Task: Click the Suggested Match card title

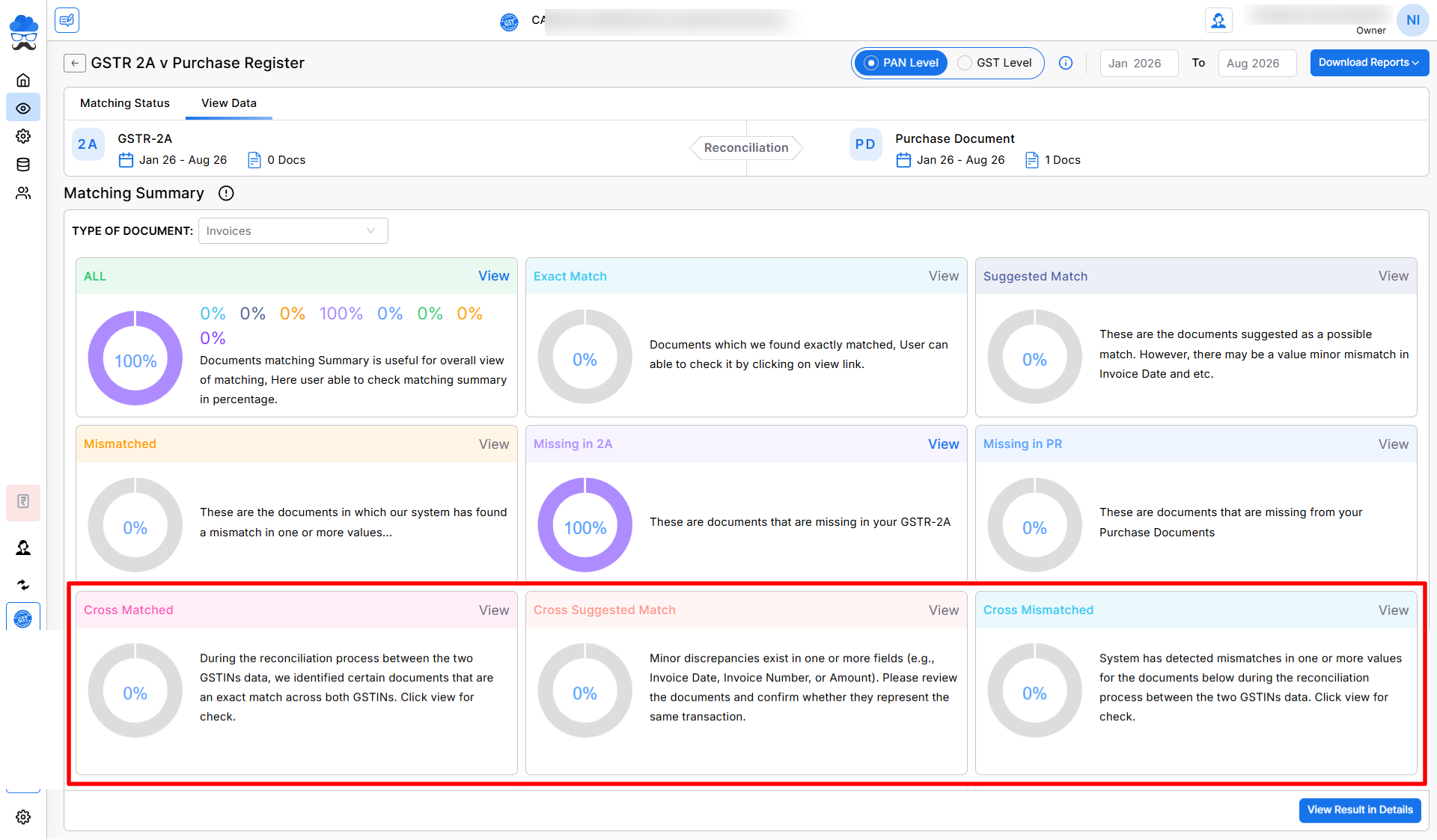Action: coord(1035,277)
